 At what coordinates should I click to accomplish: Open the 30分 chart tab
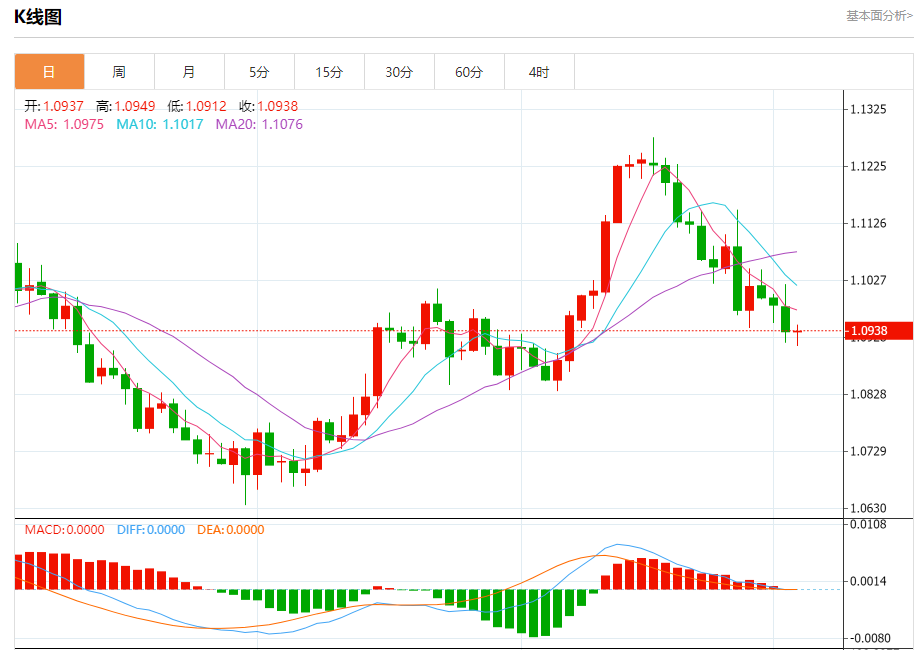click(399, 71)
